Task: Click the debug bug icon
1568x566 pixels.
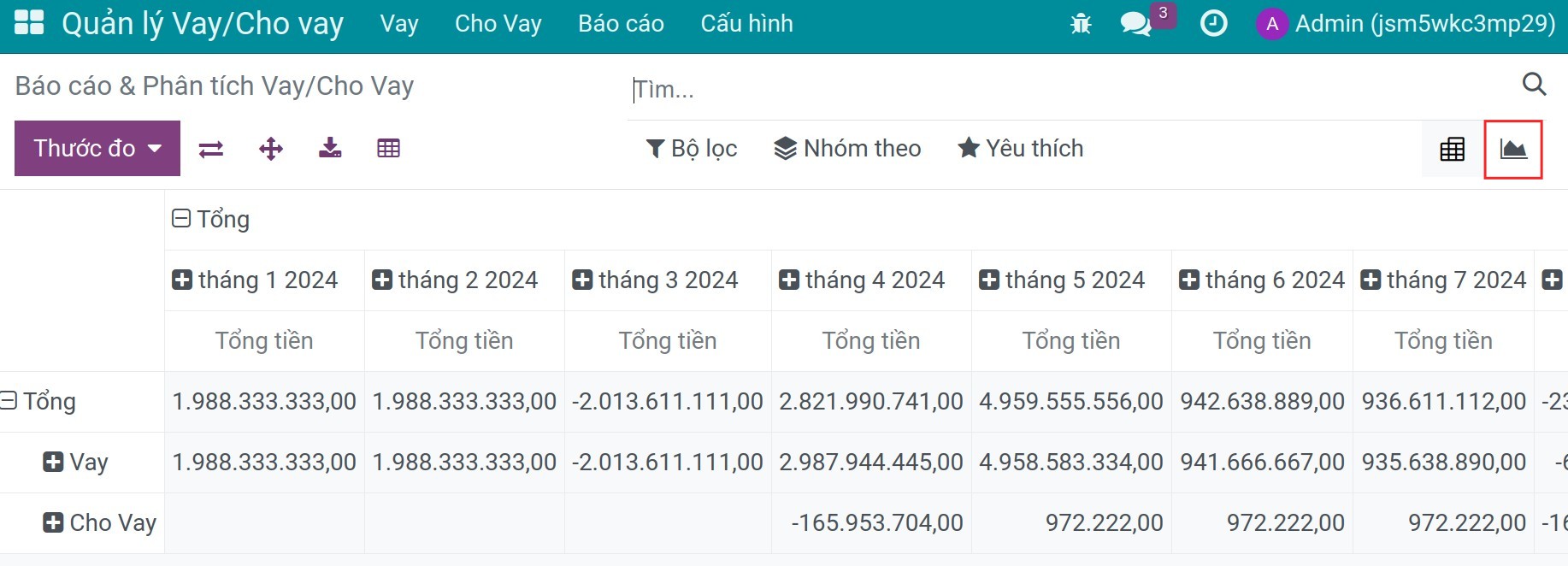Action: point(1081,23)
